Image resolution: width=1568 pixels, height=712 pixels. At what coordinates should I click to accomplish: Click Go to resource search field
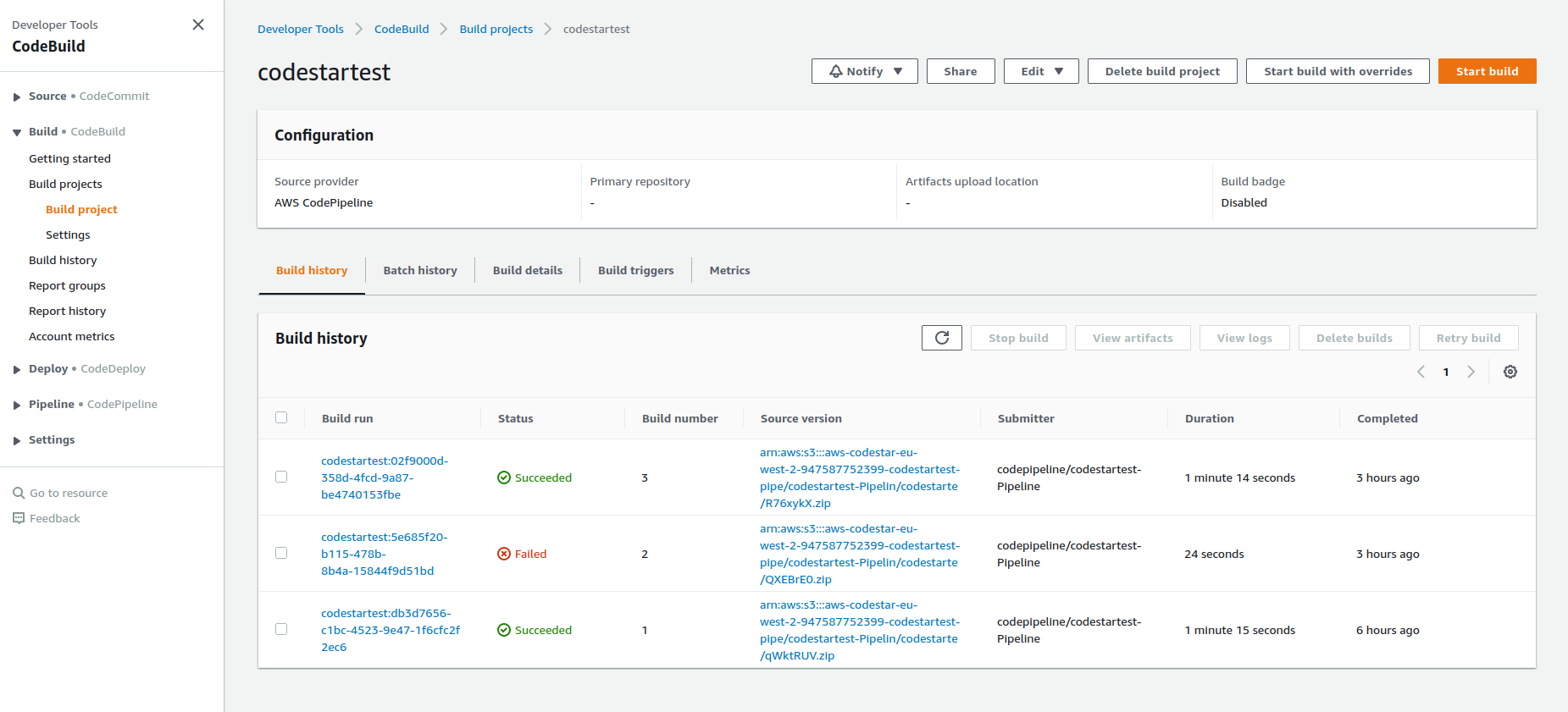pyautogui.click(x=69, y=493)
